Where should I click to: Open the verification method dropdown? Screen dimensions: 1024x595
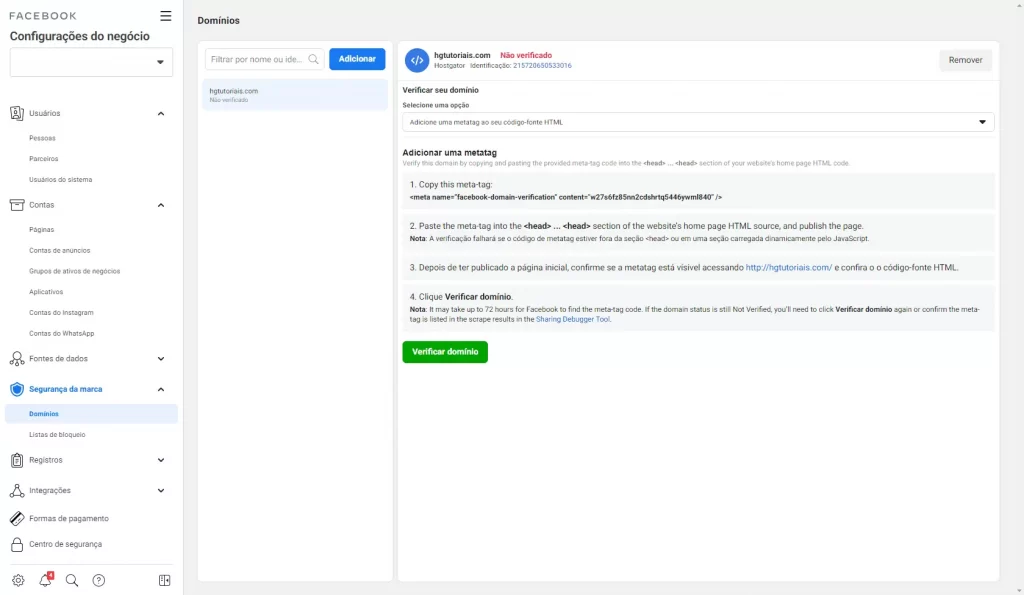click(698, 122)
